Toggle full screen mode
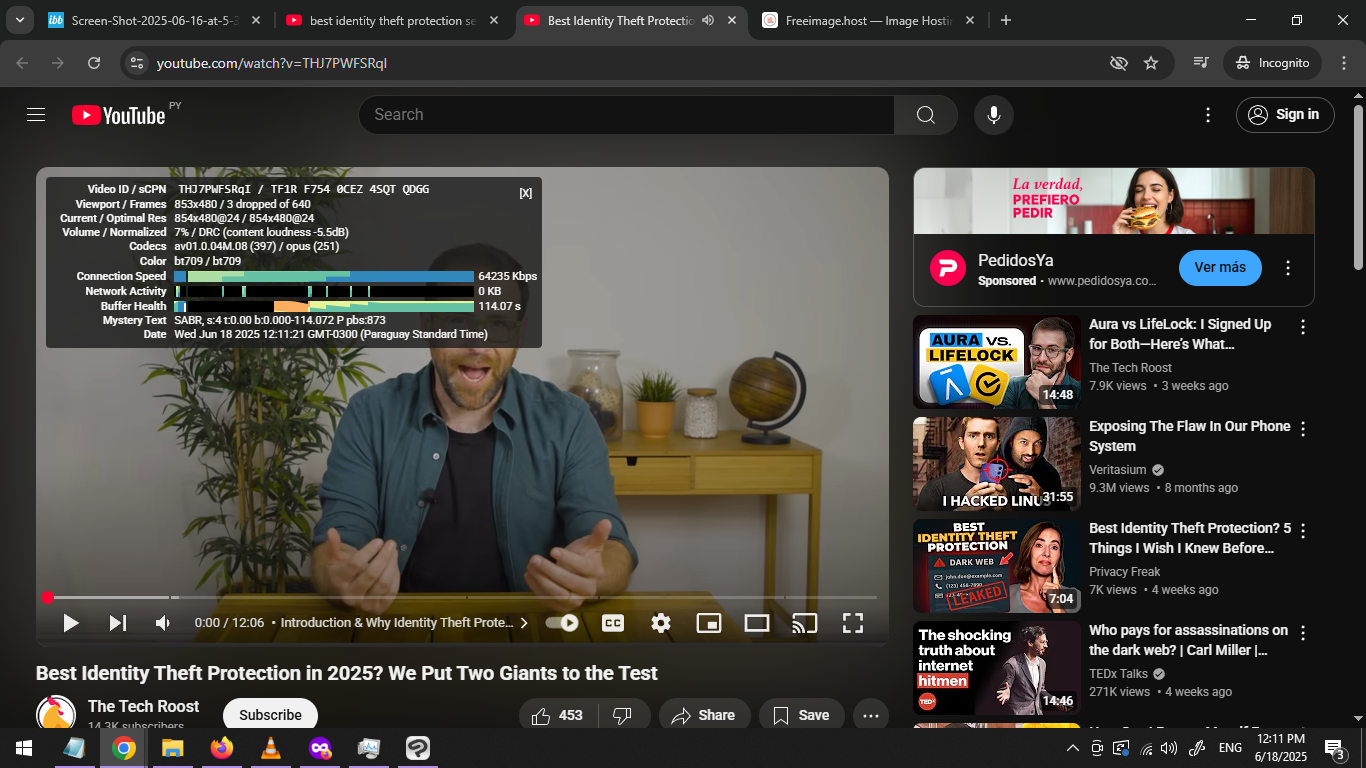Screen dimensions: 1366x768 pyautogui.click(x=853, y=623)
